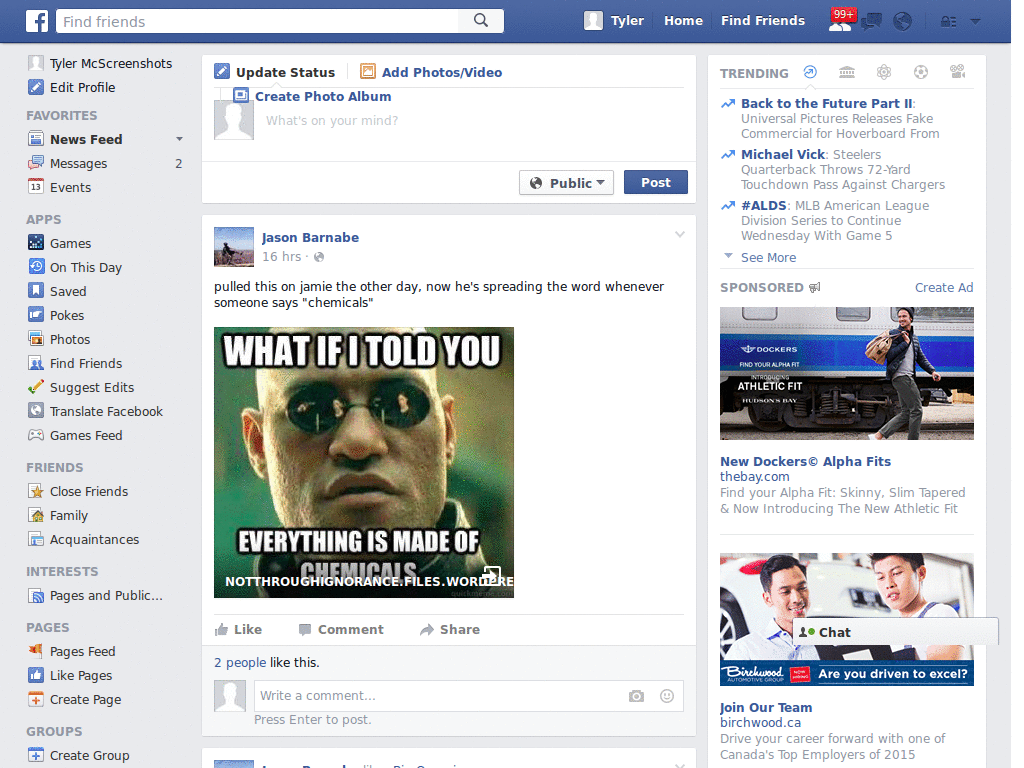Open the notifications globe icon
The width and height of the screenshot is (1024, 768).
click(x=903, y=22)
